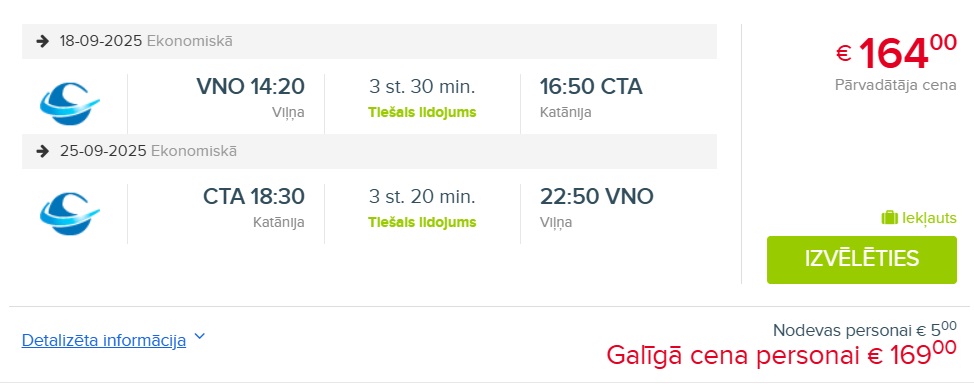The height and width of the screenshot is (384, 974).
Task: Click the return Tiešais lidojums label
Action: 422,222
